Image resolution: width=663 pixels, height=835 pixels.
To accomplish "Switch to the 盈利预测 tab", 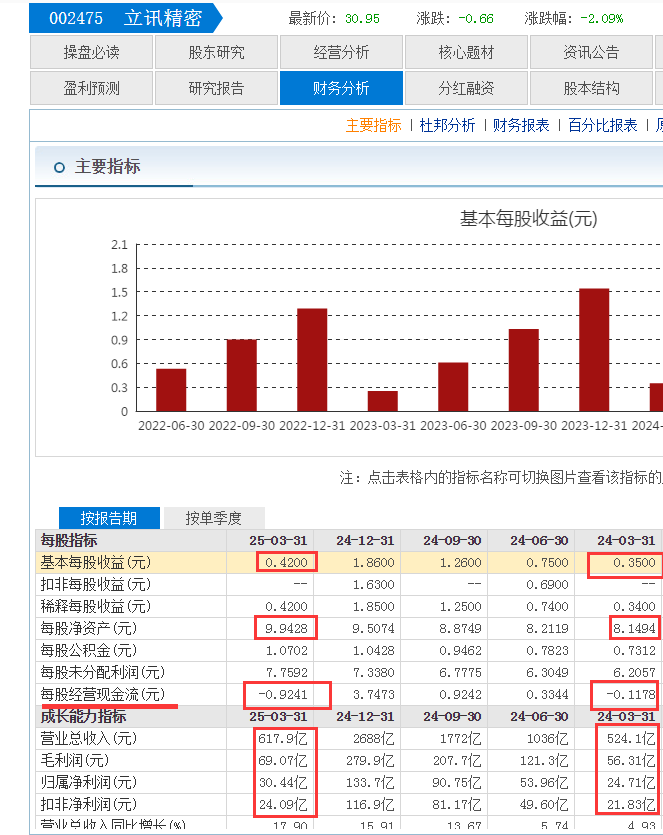I will tap(91, 88).
